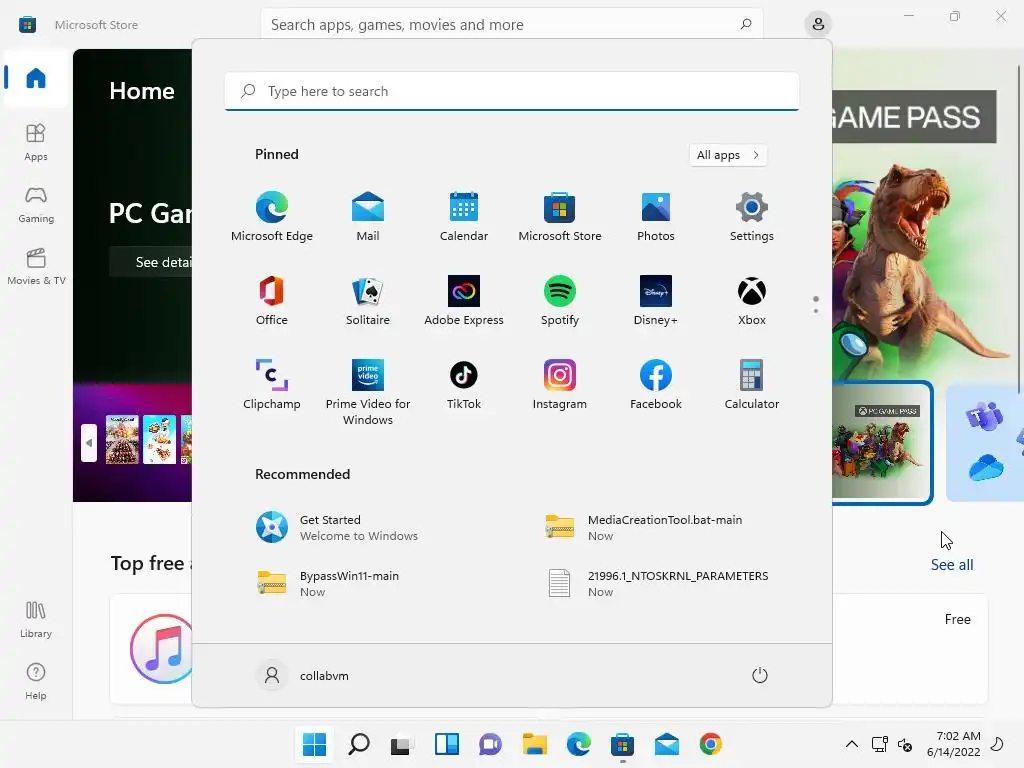
Task: Show hidden system tray icons chevron
Action: 852,744
